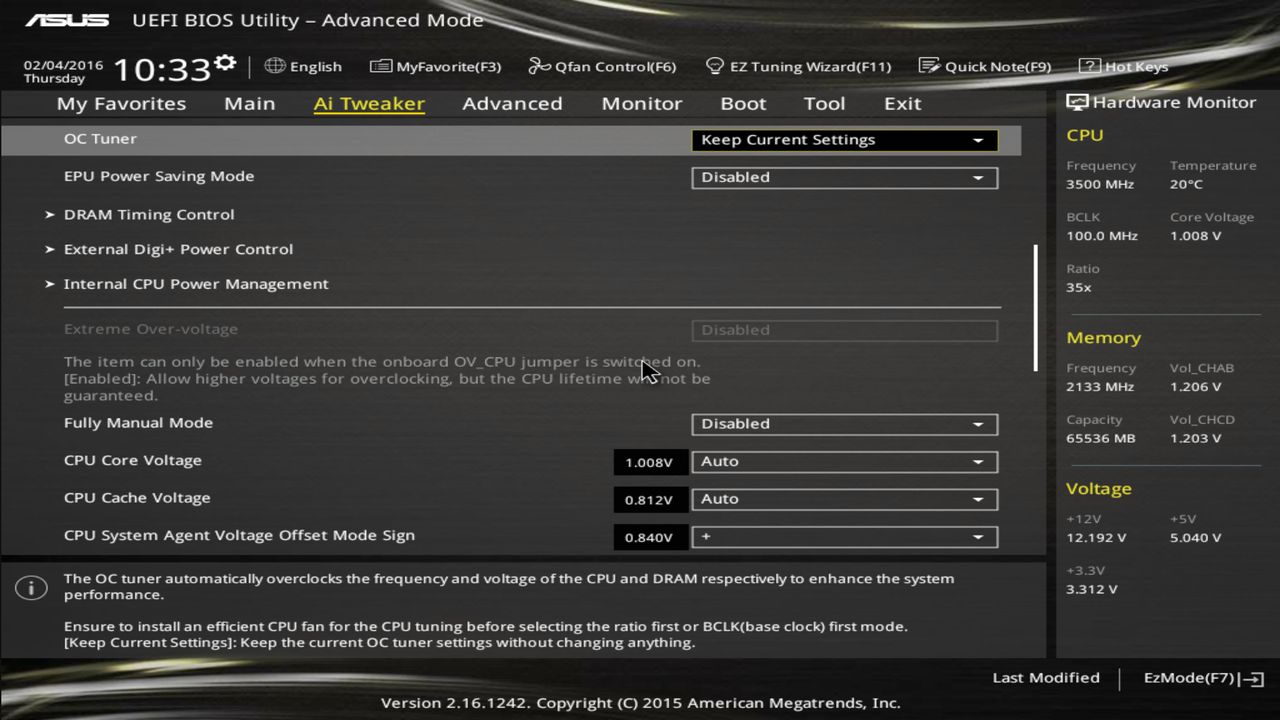Click the disabled Extreme Over-voltage field
Screen dimensions: 1280x720
(844, 330)
